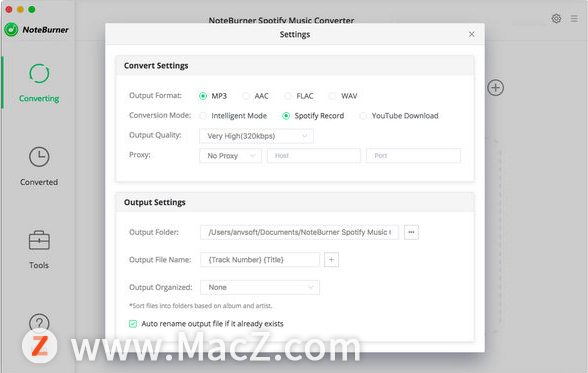Click the yellow macOS minimize button
The image size is (588, 373).
click(20, 9)
